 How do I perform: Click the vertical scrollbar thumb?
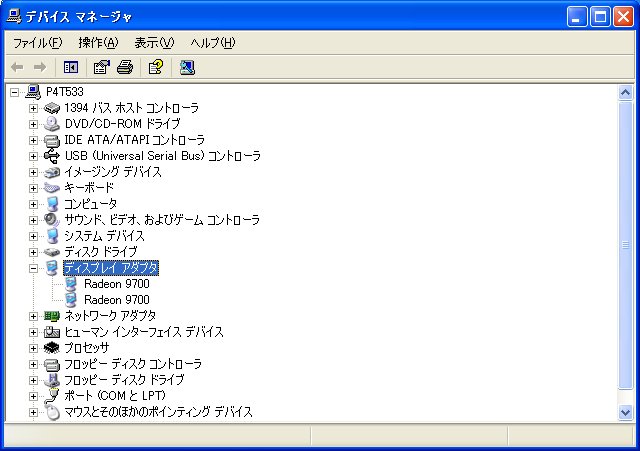click(x=625, y=245)
